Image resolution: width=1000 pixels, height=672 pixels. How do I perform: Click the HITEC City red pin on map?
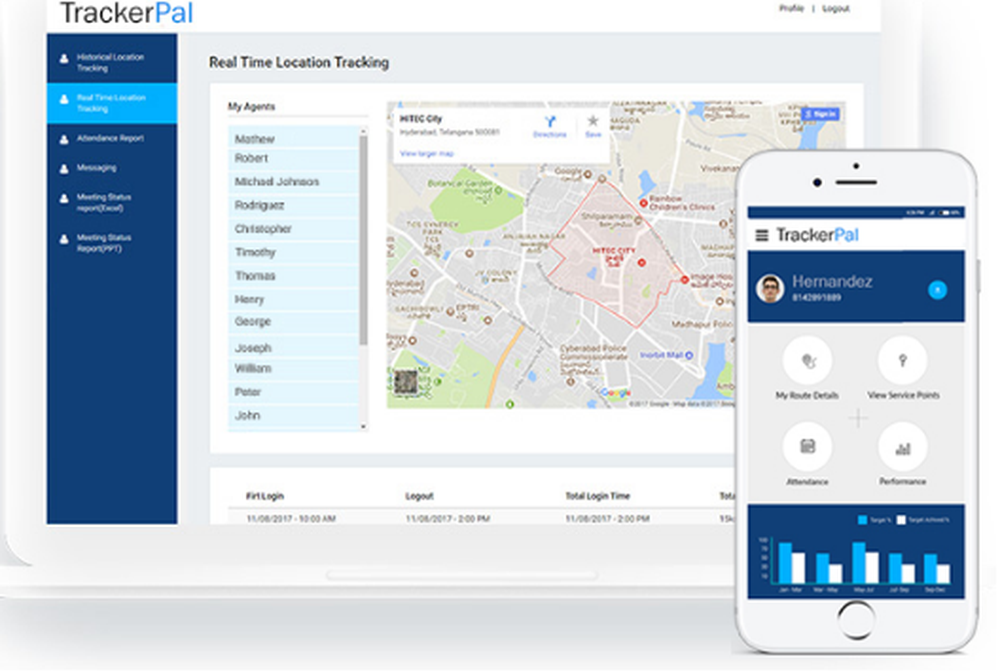642,263
